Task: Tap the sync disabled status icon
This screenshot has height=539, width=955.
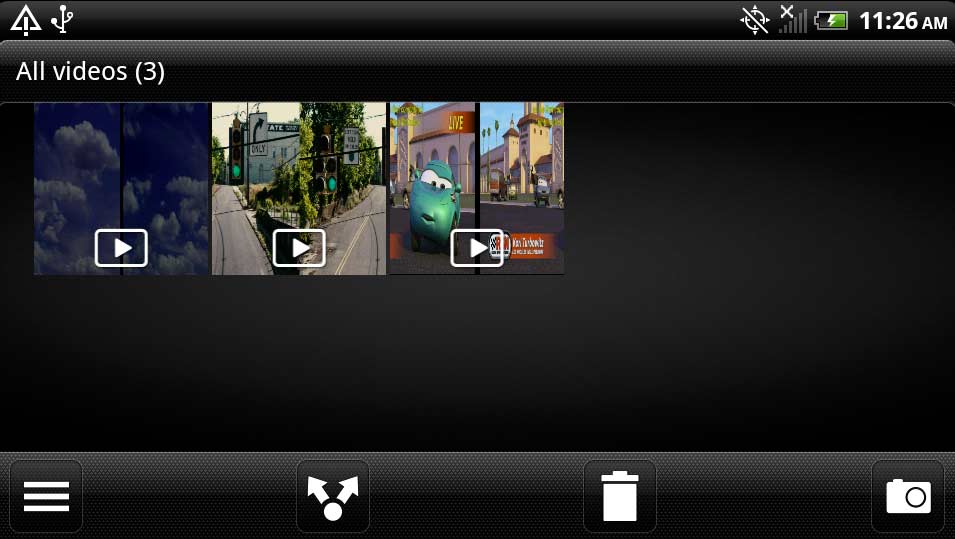Action: click(755, 20)
